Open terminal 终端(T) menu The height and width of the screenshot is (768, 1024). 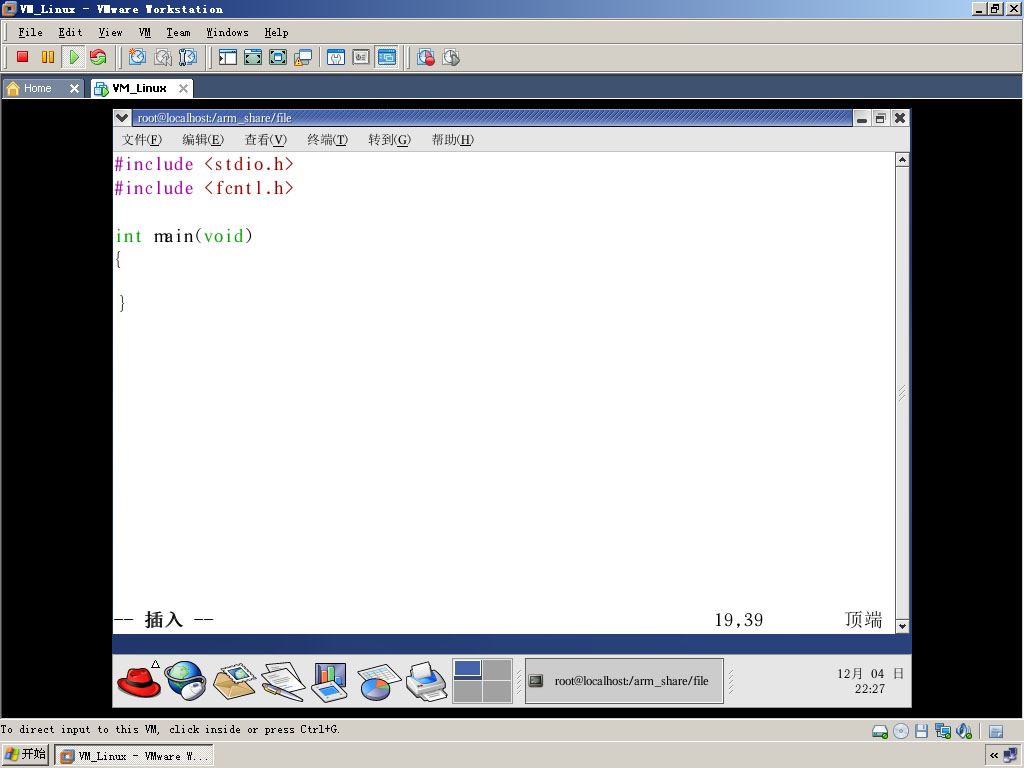pos(328,139)
